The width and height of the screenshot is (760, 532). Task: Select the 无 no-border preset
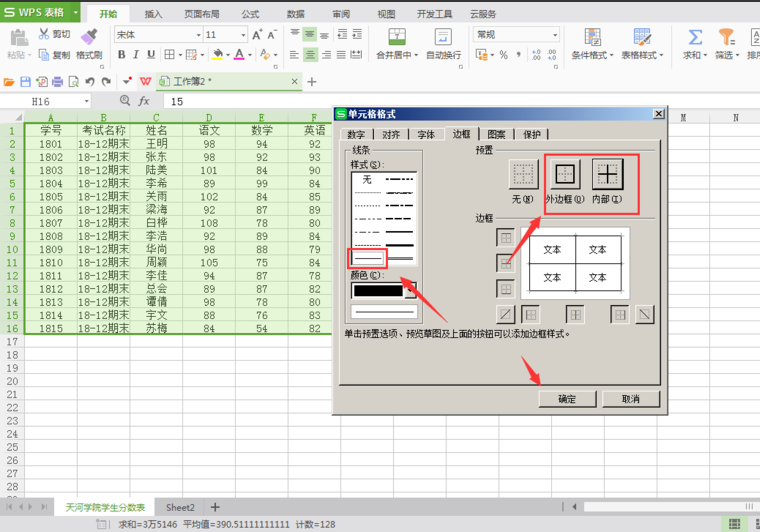pyautogui.click(x=523, y=174)
